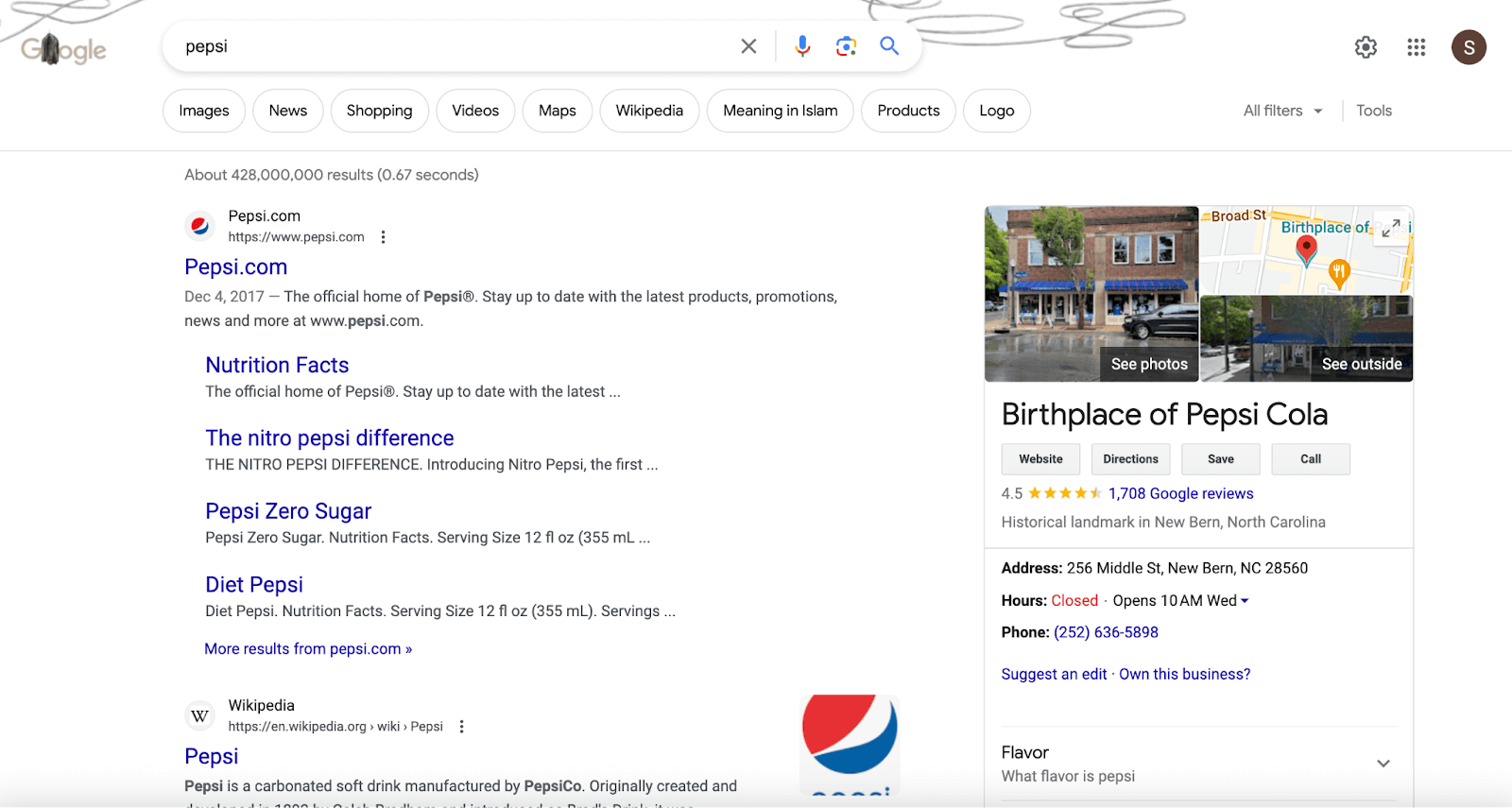Screen dimensions: 1512x808
Task: Expand the map with the arrows icon
Action: pyautogui.click(x=1390, y=229)
